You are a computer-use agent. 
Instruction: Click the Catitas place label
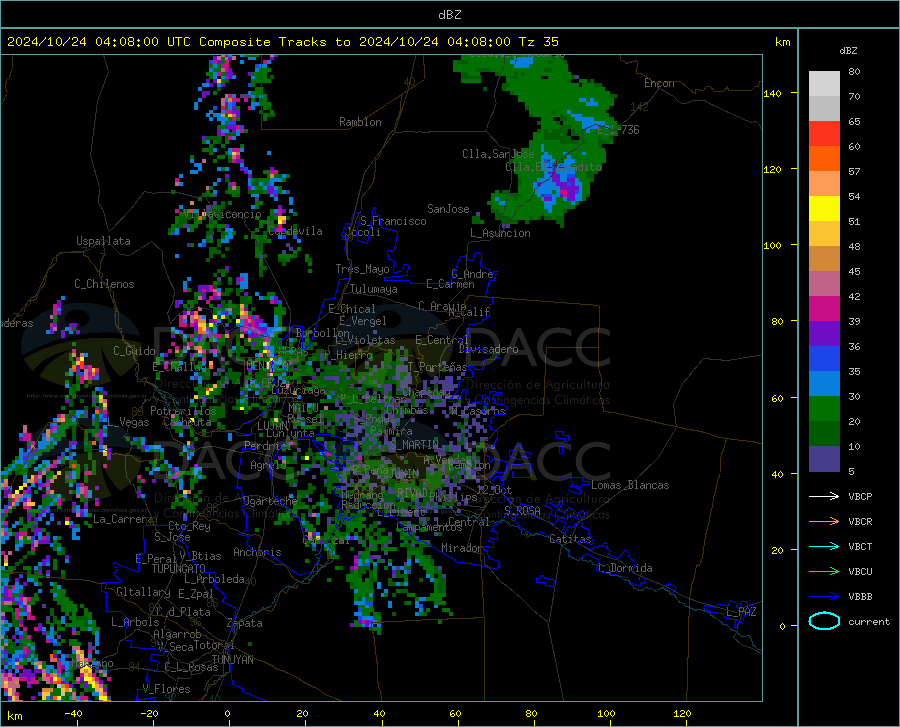pos(570,539)
